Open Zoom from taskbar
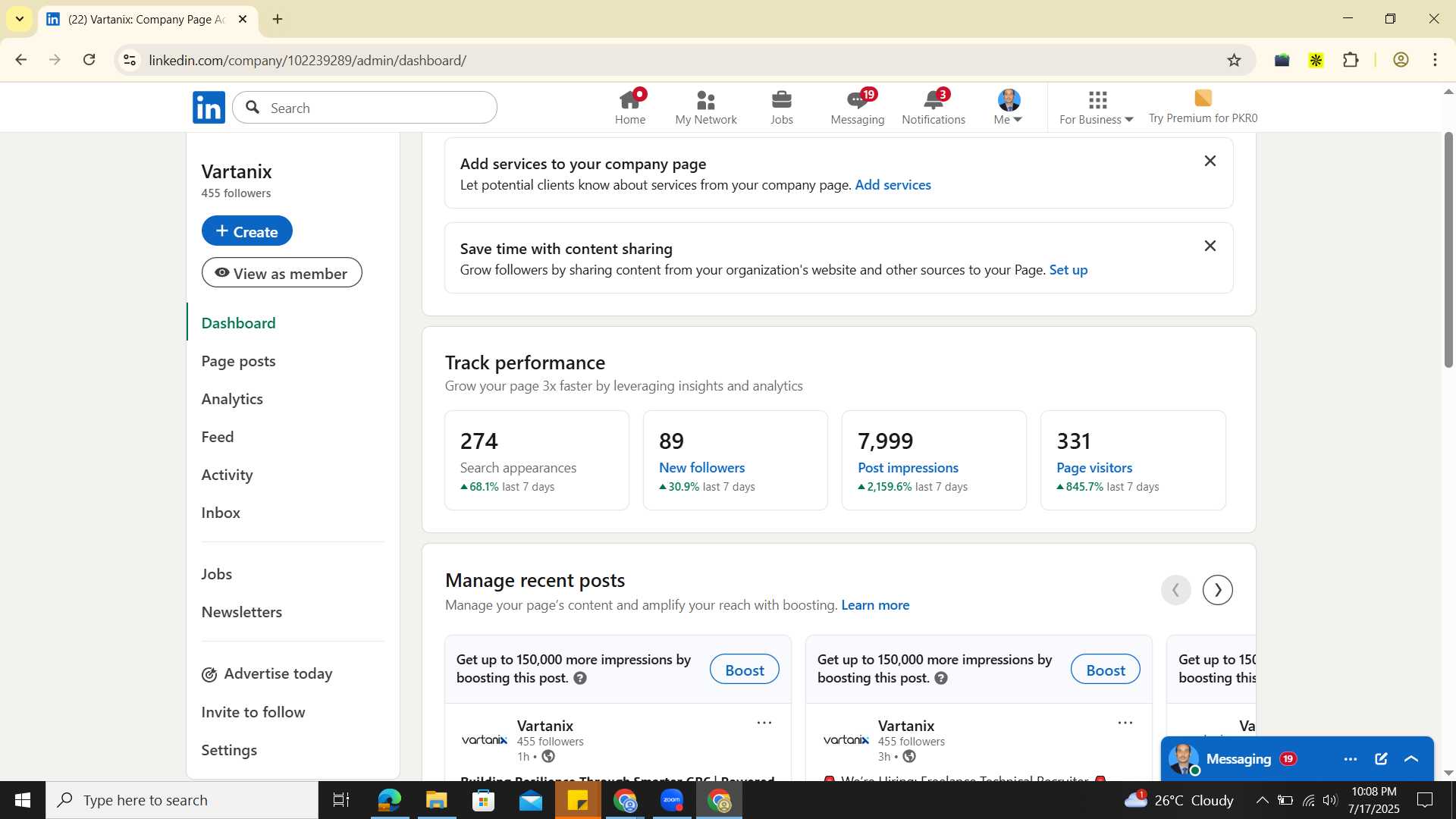Viewport: 1456px width, 819px height. tap(671, 800)
